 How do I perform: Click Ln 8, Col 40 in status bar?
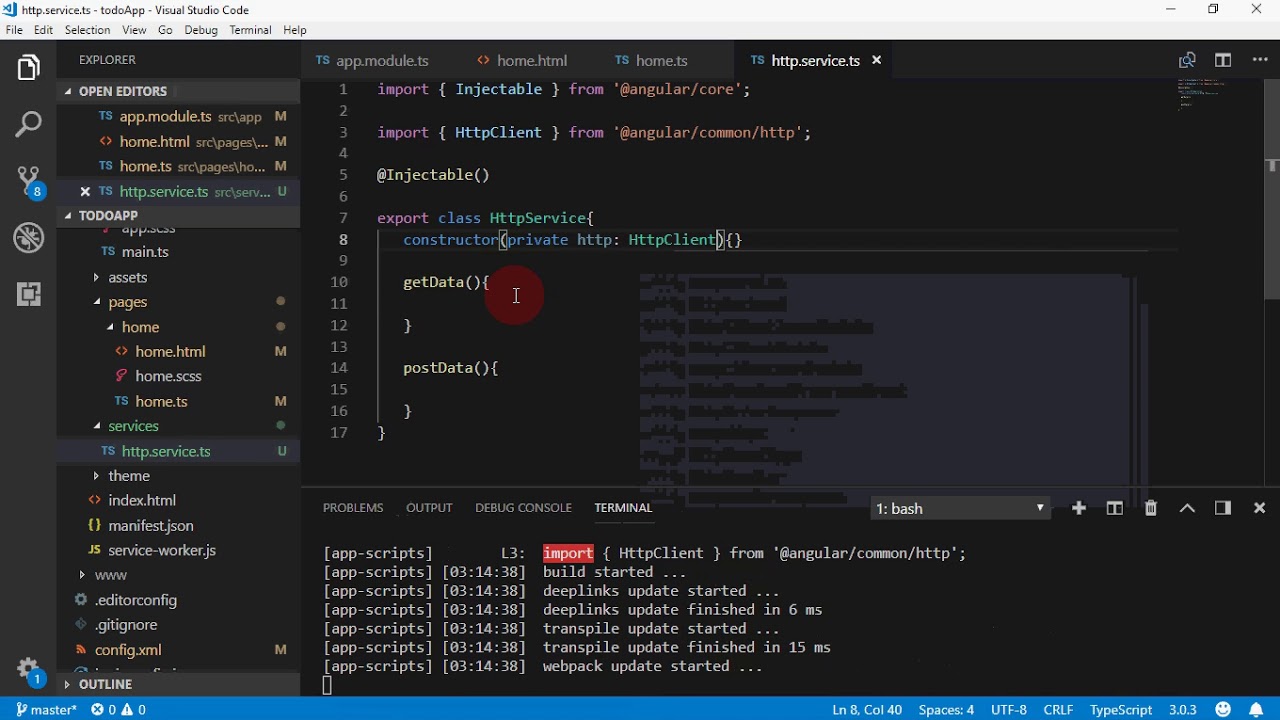[867, 710]
